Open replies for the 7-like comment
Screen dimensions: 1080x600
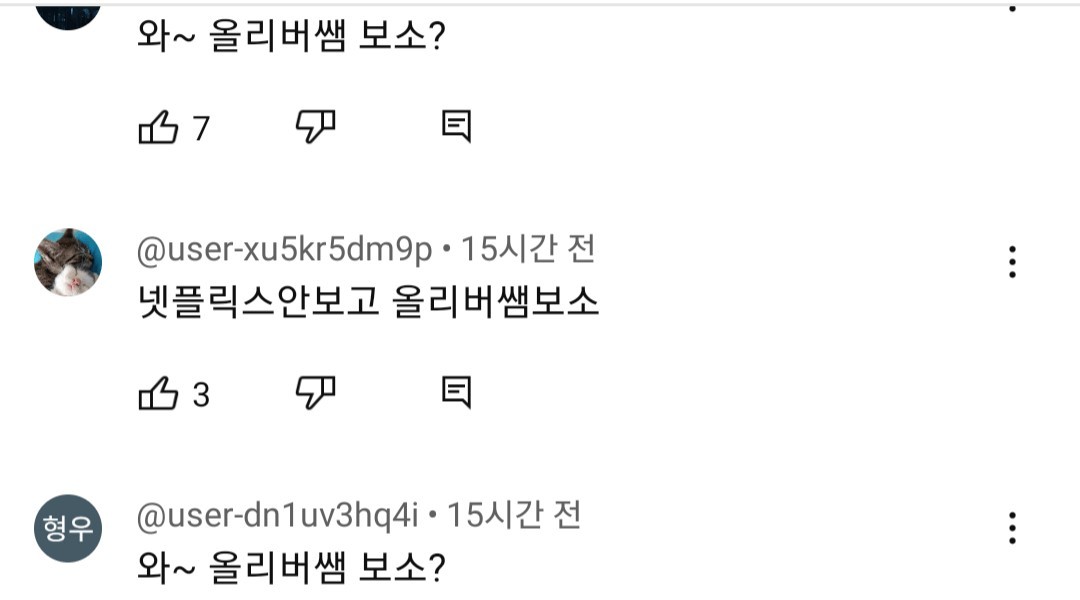click(456, 126)
